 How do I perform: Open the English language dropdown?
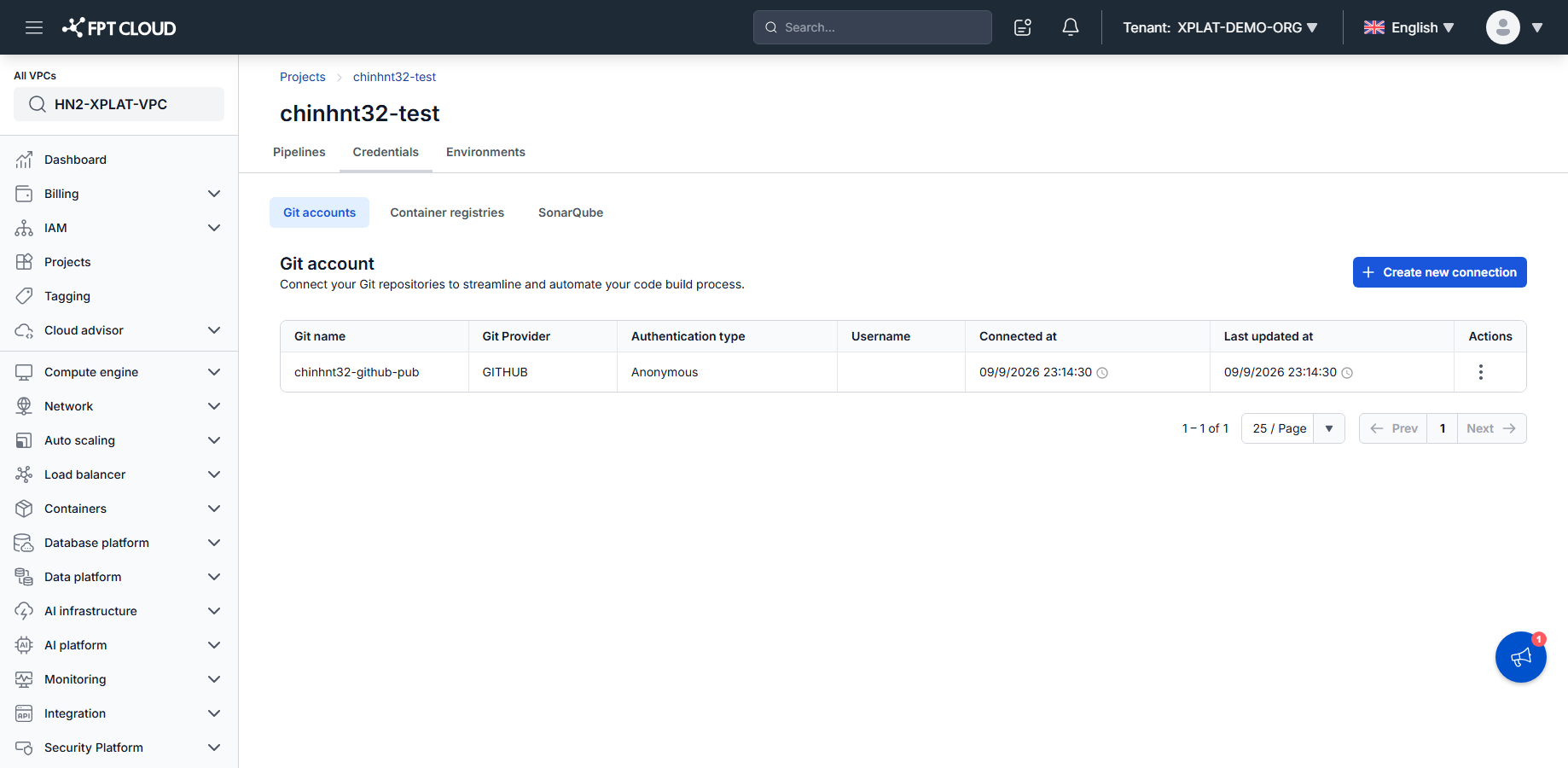point(1408,27)
